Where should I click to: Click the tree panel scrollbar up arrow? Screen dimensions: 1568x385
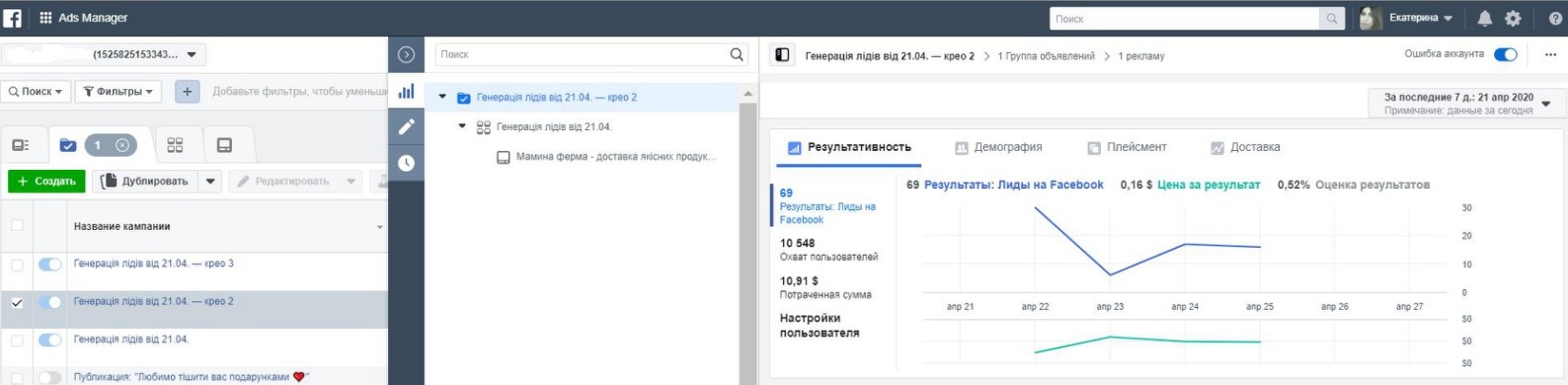747,93
